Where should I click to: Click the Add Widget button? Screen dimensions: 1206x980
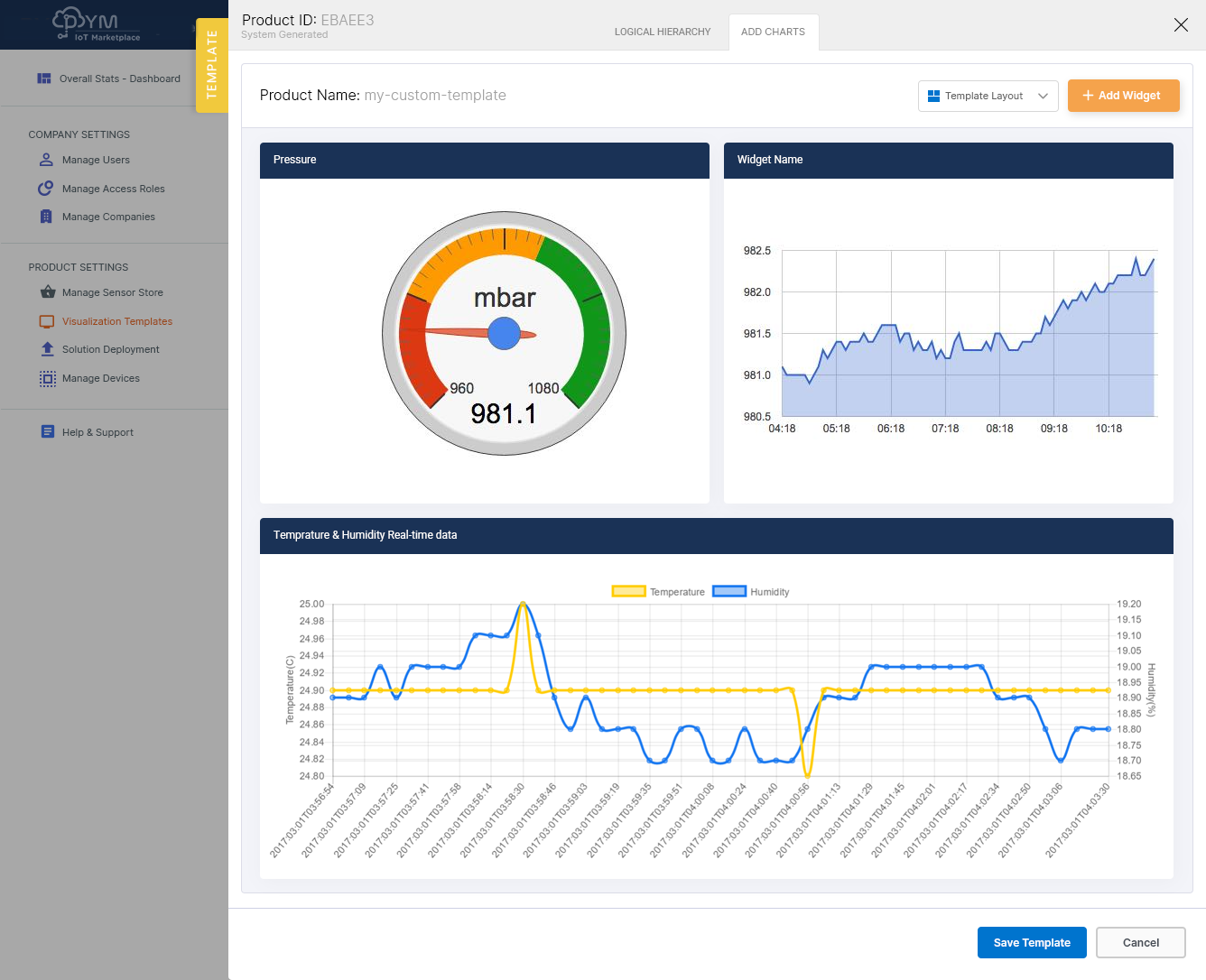(1123, 96)
